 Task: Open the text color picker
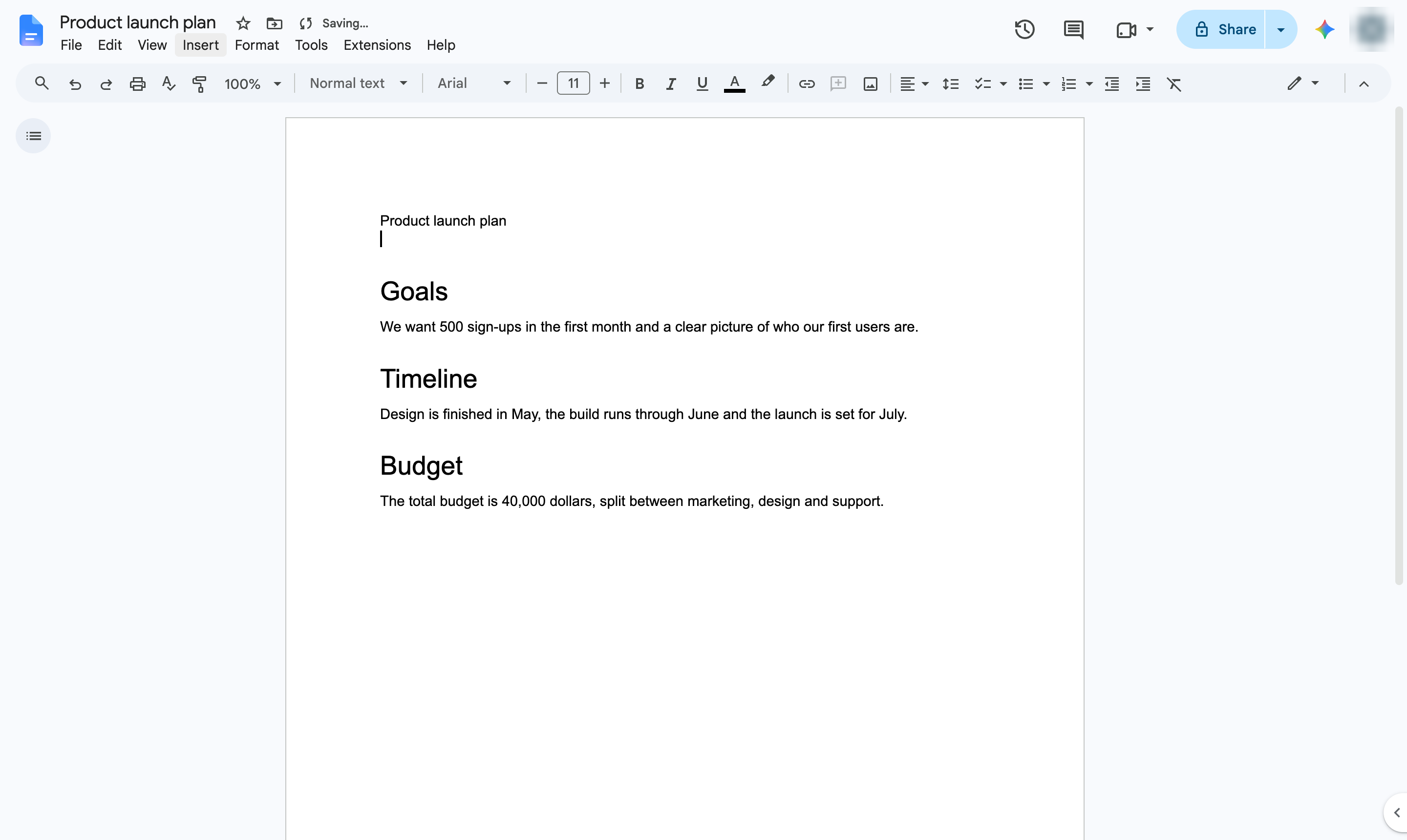[x=734, y=84]
